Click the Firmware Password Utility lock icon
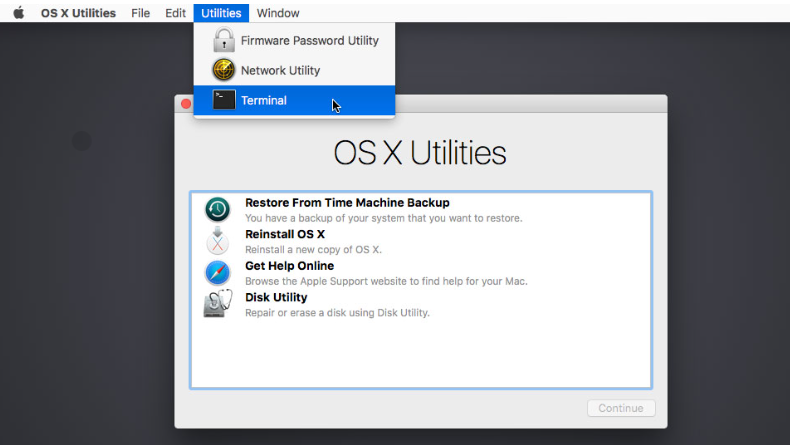The width and height of the screenshot is (790, 445). pyautogui.click(x=224, y=41)
